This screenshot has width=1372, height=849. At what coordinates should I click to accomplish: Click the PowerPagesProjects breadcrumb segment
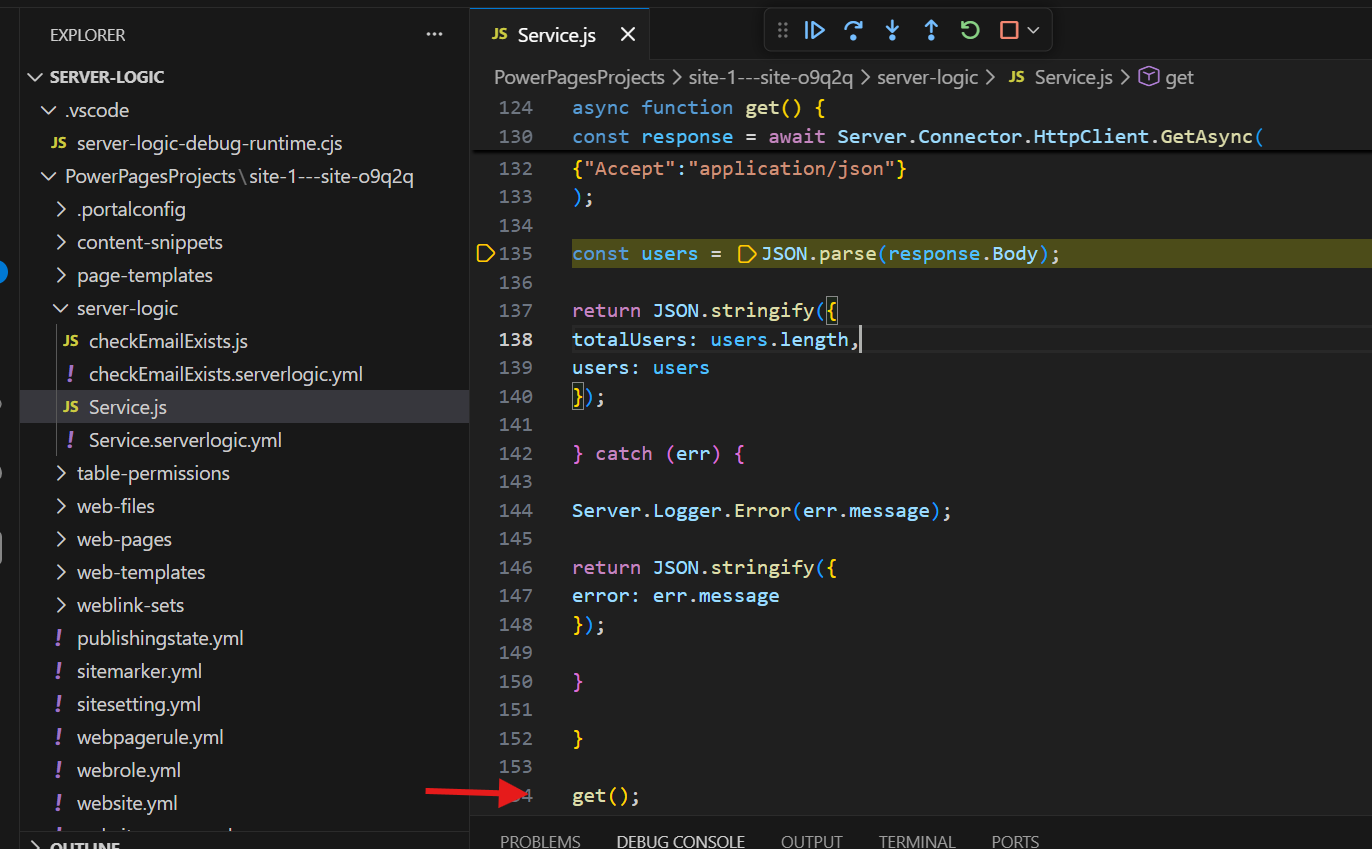(x=579, y=77)
